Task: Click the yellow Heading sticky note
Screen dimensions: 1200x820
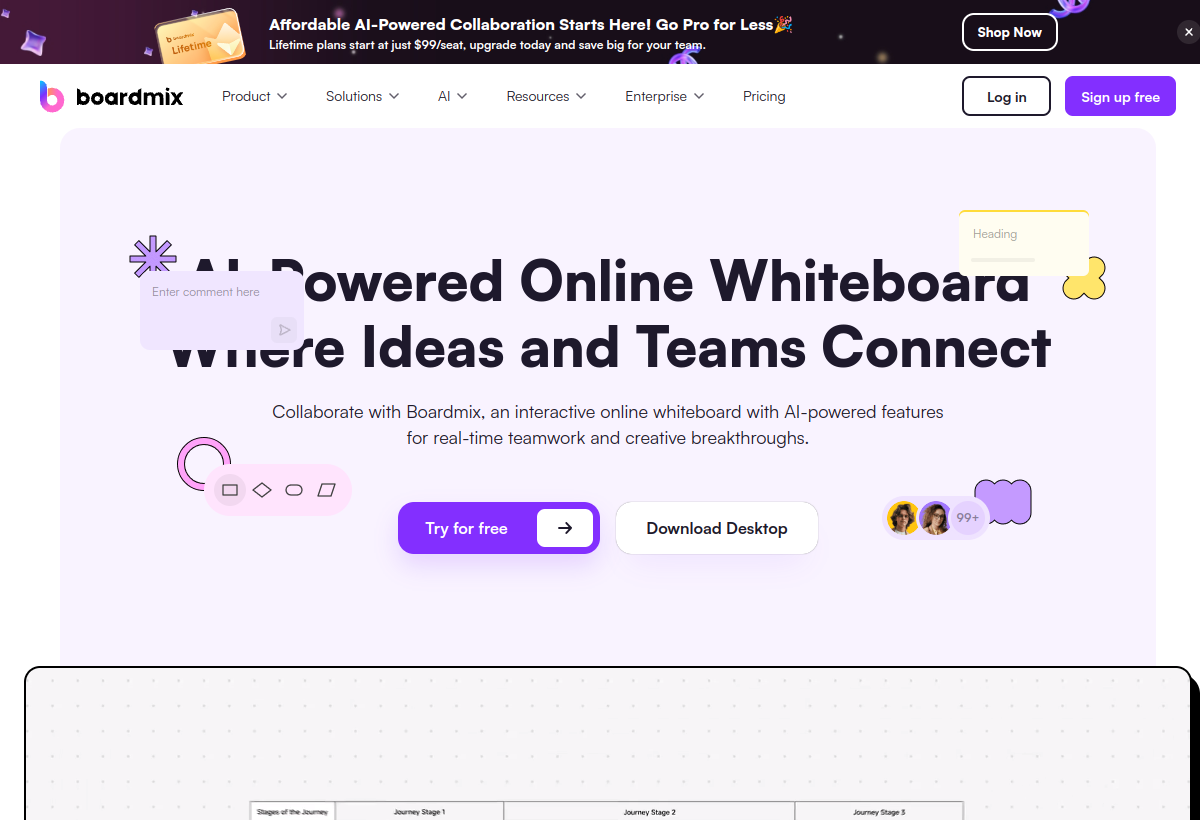Action: coord(1024,243)
